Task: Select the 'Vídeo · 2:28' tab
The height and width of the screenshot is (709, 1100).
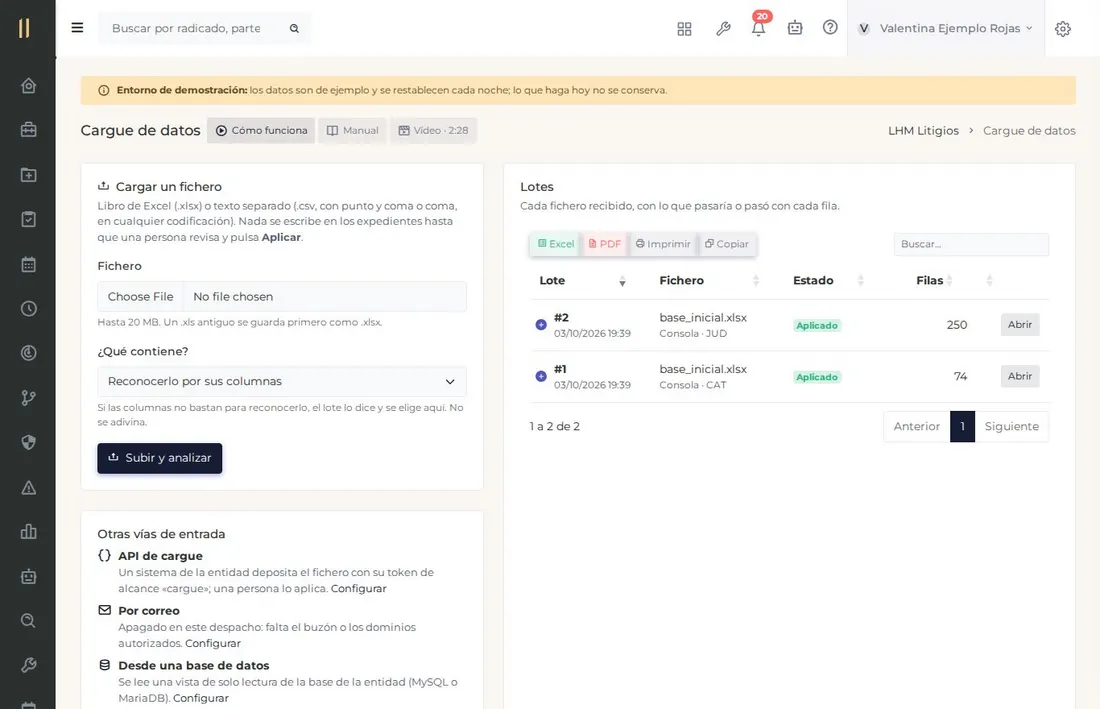Action: coord(433,130)
